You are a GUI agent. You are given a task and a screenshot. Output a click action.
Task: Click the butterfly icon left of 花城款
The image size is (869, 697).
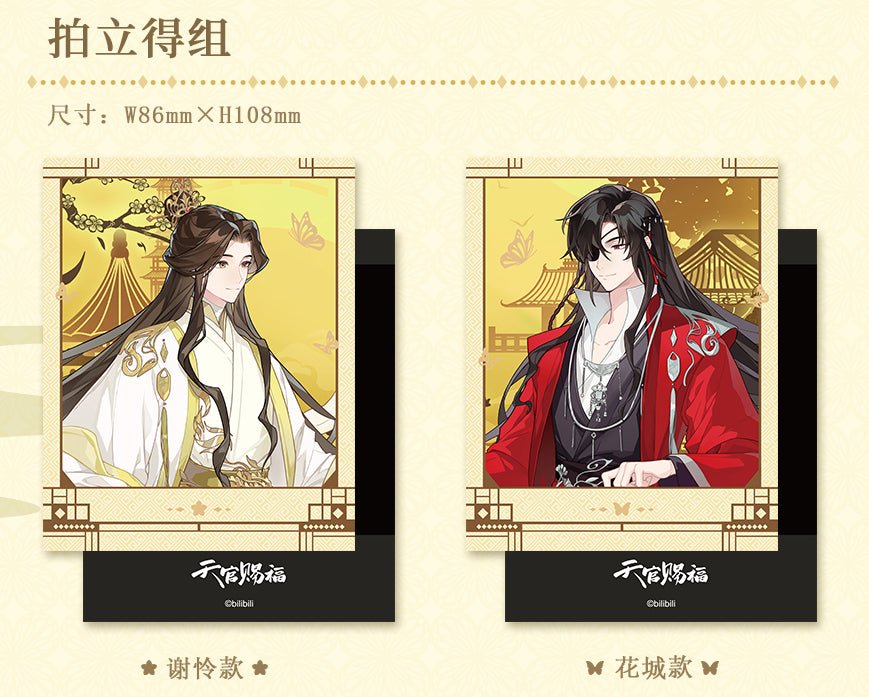click(x=595, y=668)
